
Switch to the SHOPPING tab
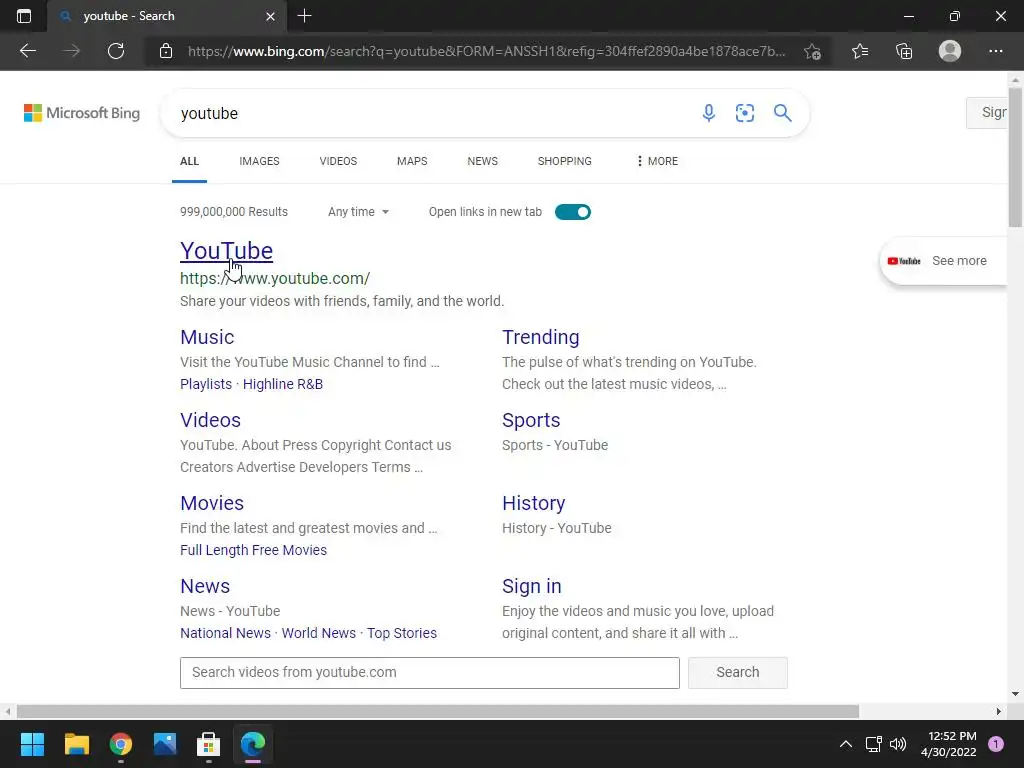click(564, 161)
